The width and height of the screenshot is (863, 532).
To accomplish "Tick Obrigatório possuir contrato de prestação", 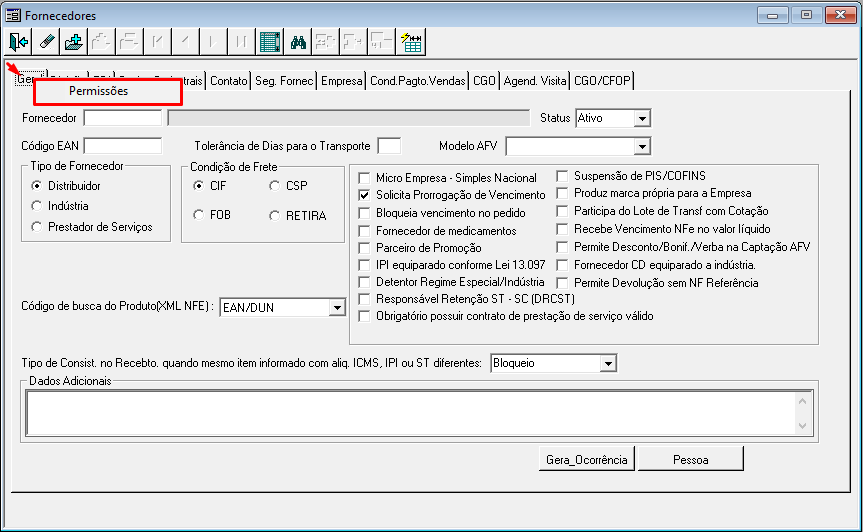I will point(364,316).
